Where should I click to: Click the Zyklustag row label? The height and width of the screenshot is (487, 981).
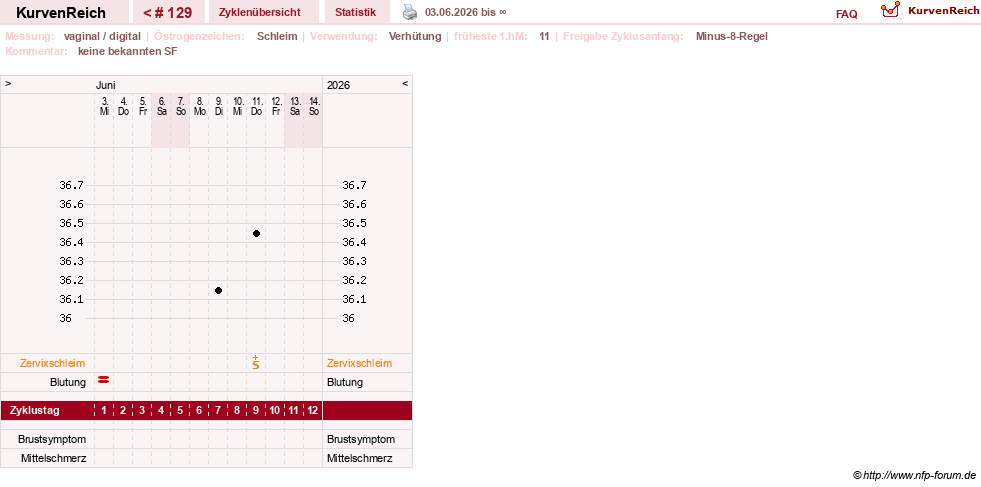(35, 411)
